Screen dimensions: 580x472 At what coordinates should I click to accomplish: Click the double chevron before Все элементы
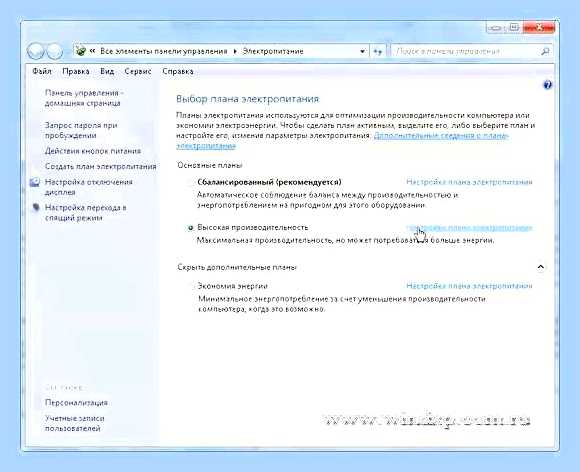92,51
